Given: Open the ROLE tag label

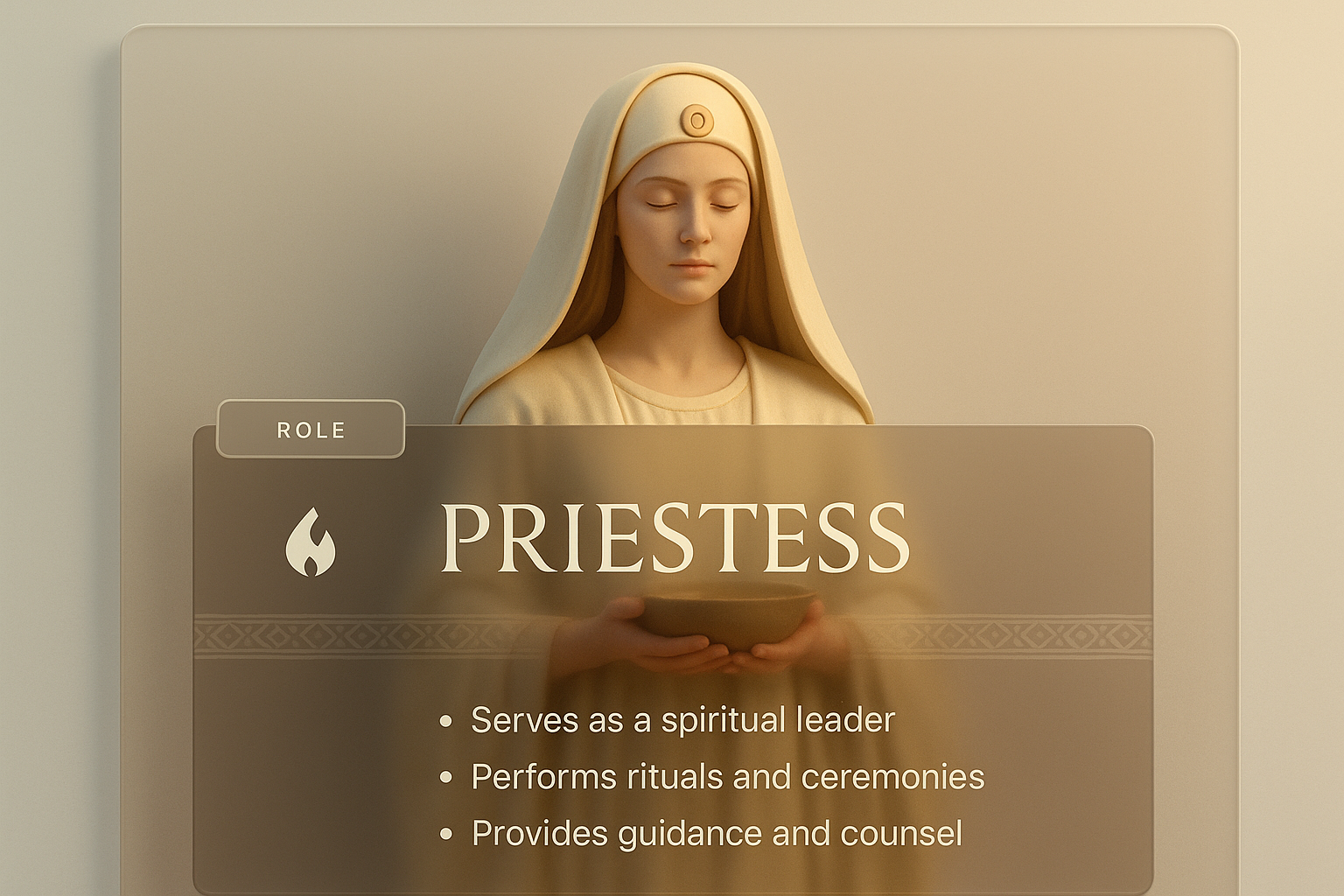Looking at the screenshot, I should pos(311,430).
